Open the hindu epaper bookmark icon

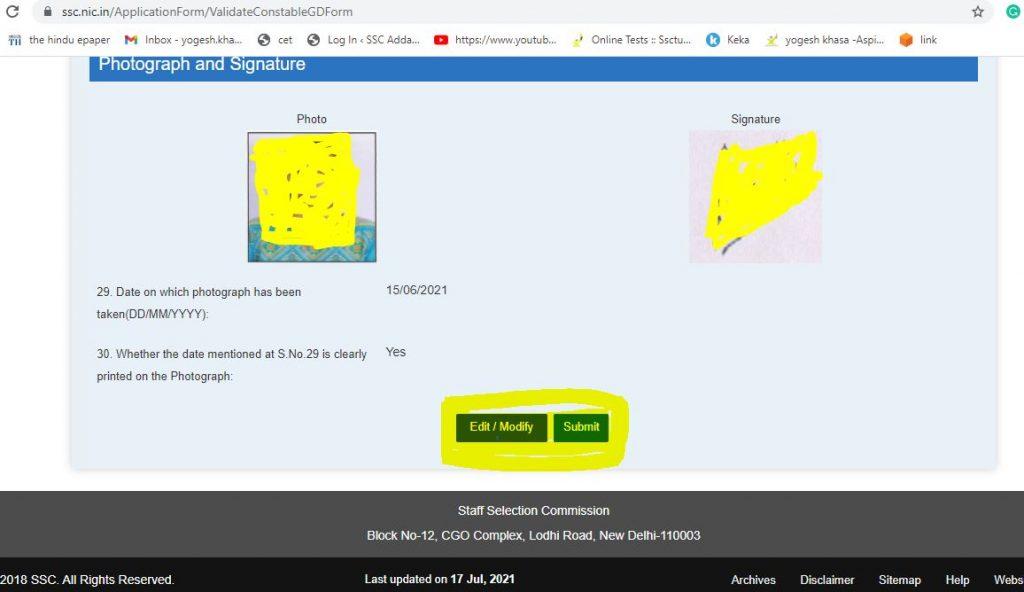[x=15, y=40]
